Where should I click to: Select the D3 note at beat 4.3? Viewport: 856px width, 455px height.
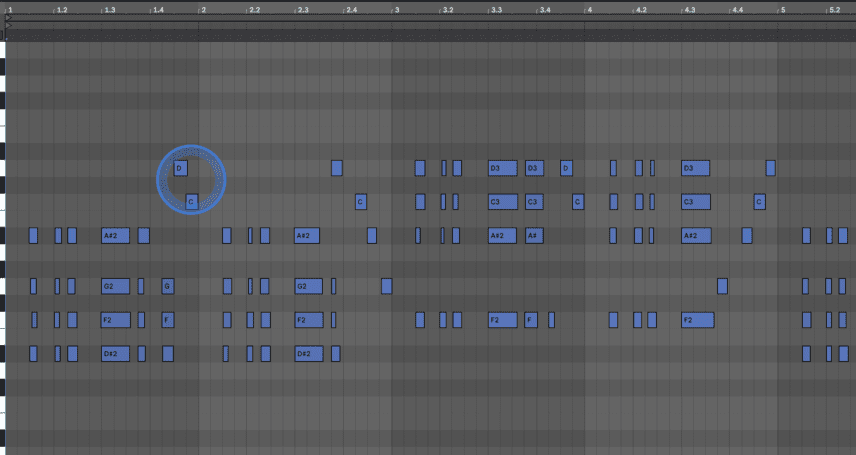[x=696, y=168]
